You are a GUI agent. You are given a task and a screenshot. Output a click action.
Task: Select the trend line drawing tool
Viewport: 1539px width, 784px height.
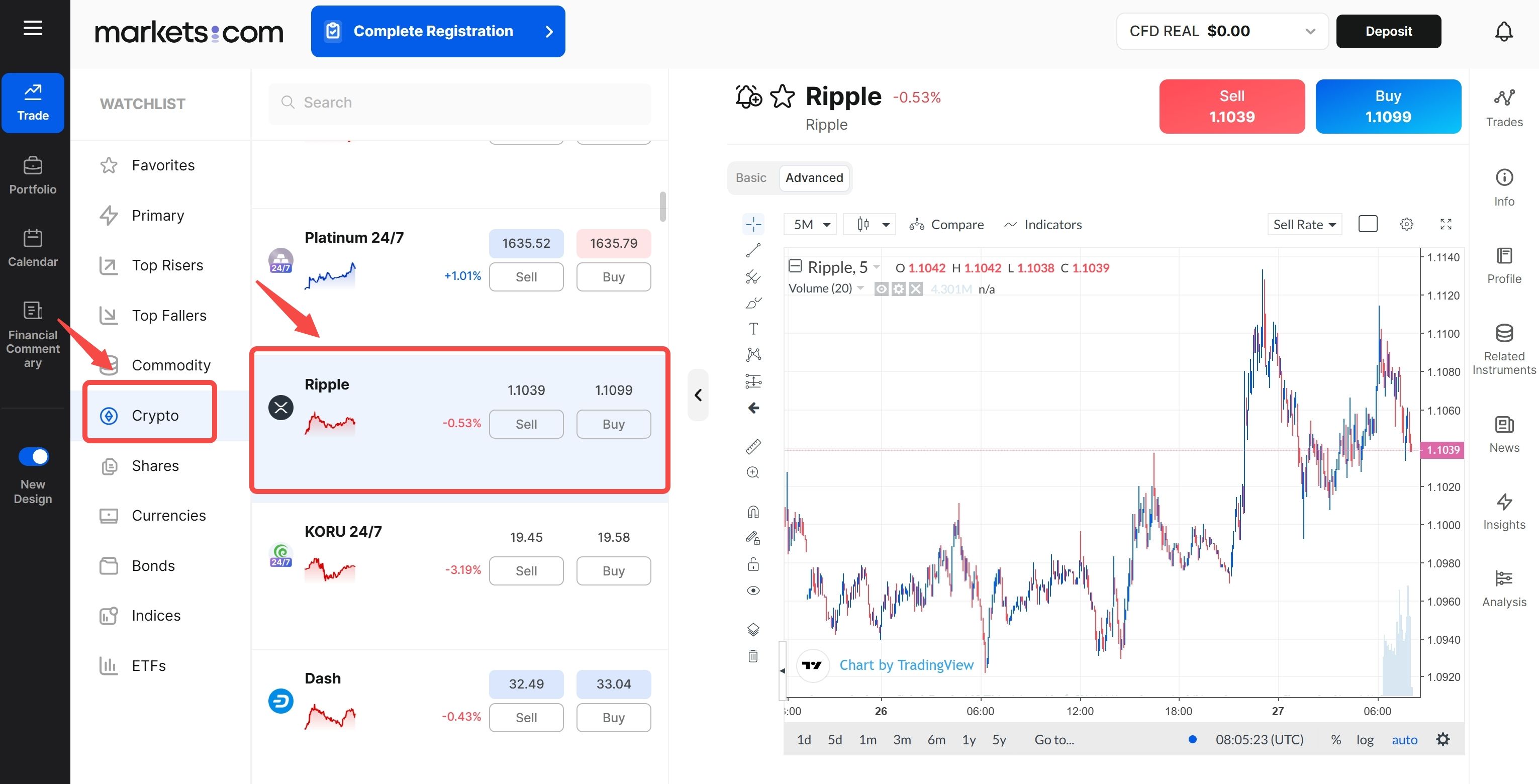click(753, 250)
